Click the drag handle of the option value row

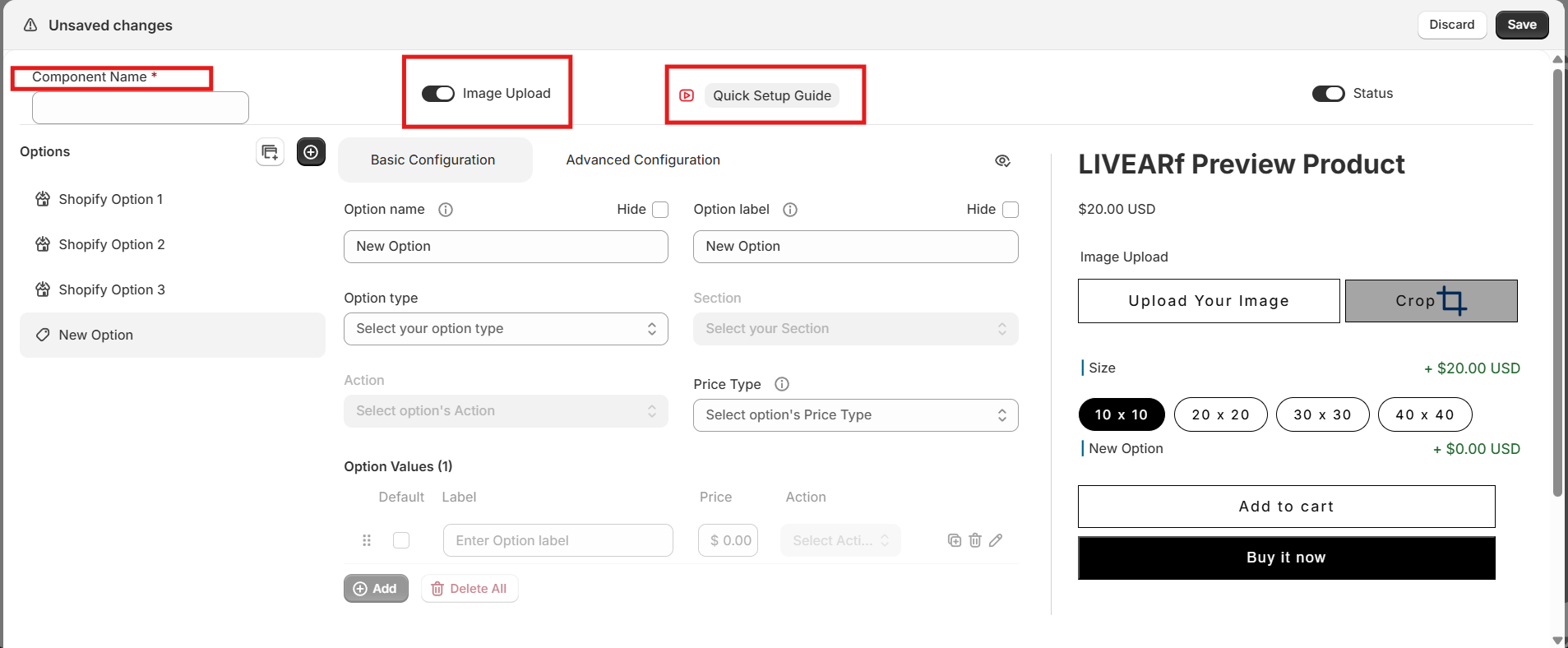[x=367, y=540]
